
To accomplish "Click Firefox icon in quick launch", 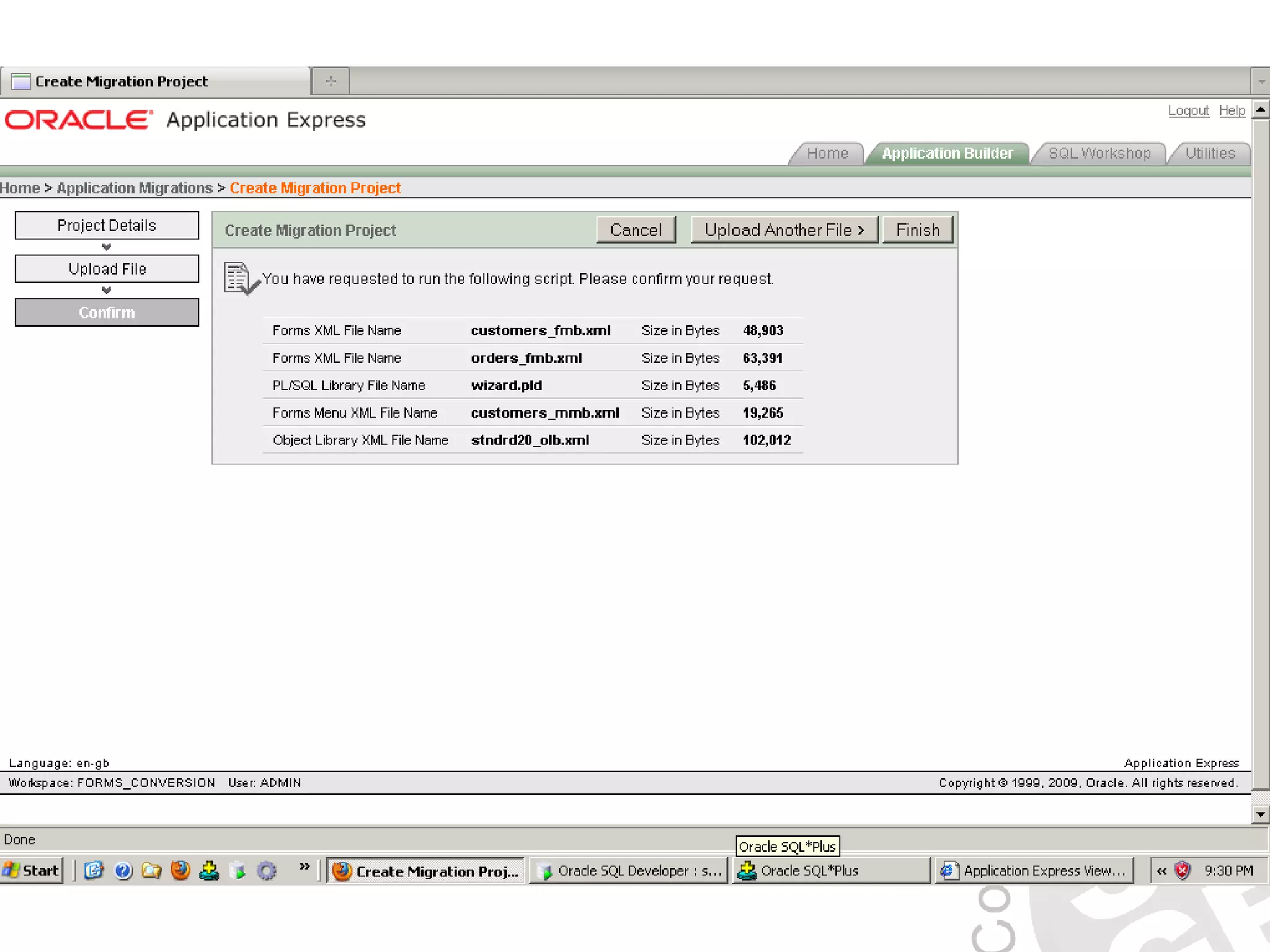I will pos(180,870).
